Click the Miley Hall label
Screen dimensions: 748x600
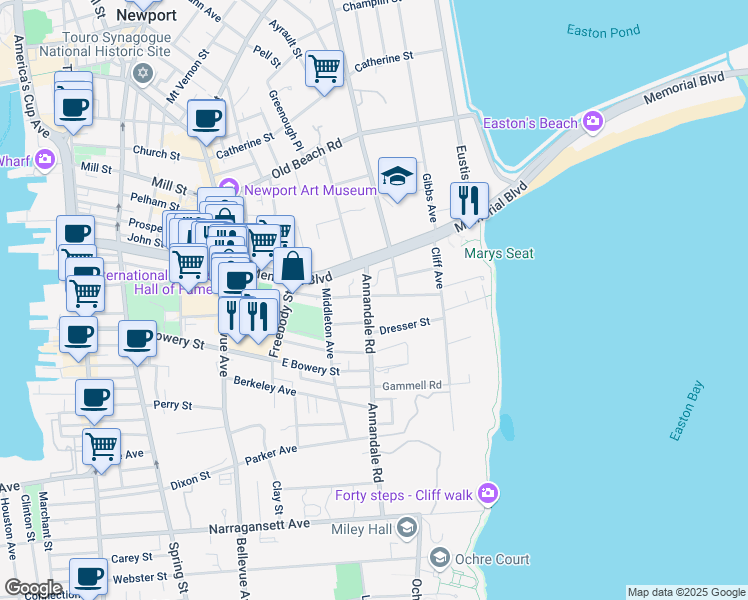(361, 529)
